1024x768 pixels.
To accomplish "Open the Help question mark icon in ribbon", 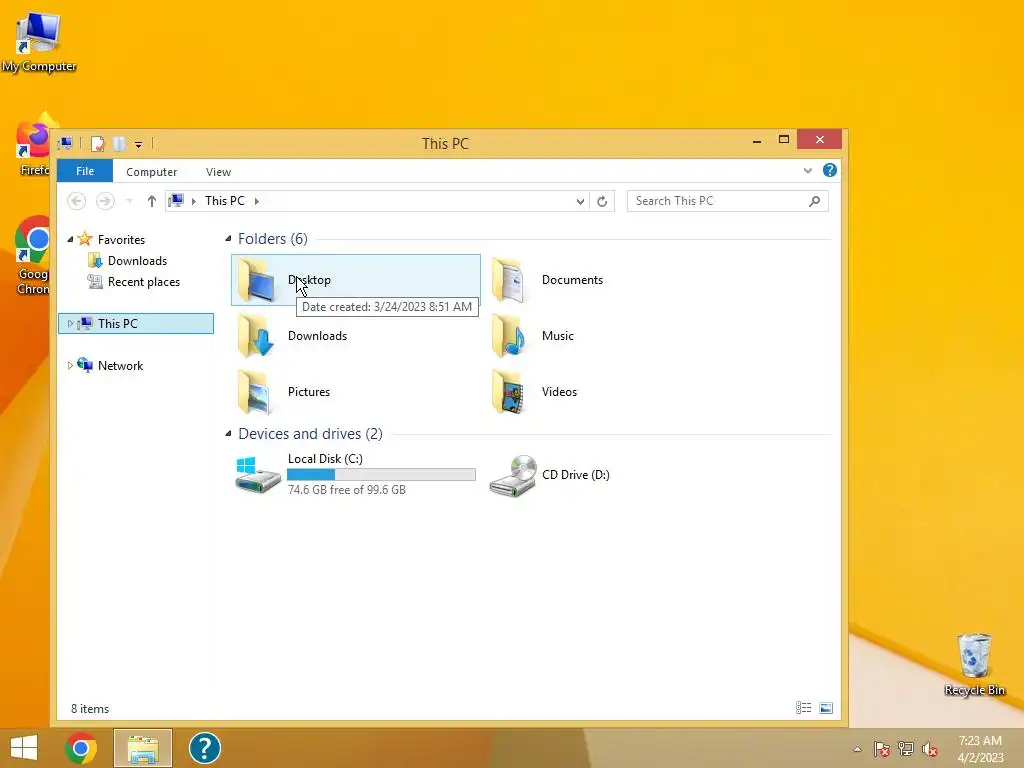I will pos(829,170).
